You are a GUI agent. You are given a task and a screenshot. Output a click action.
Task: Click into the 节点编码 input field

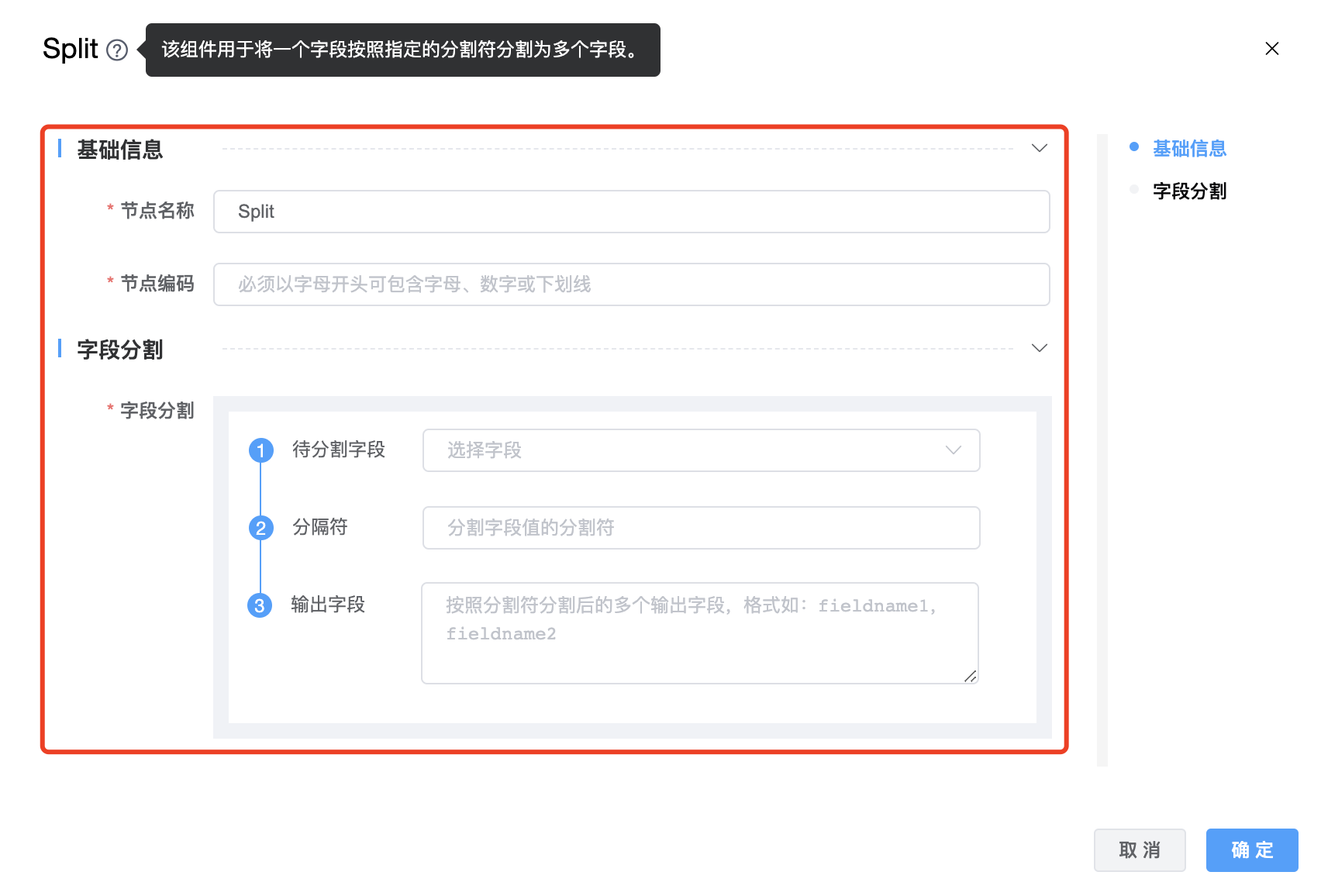coord(631,284)
